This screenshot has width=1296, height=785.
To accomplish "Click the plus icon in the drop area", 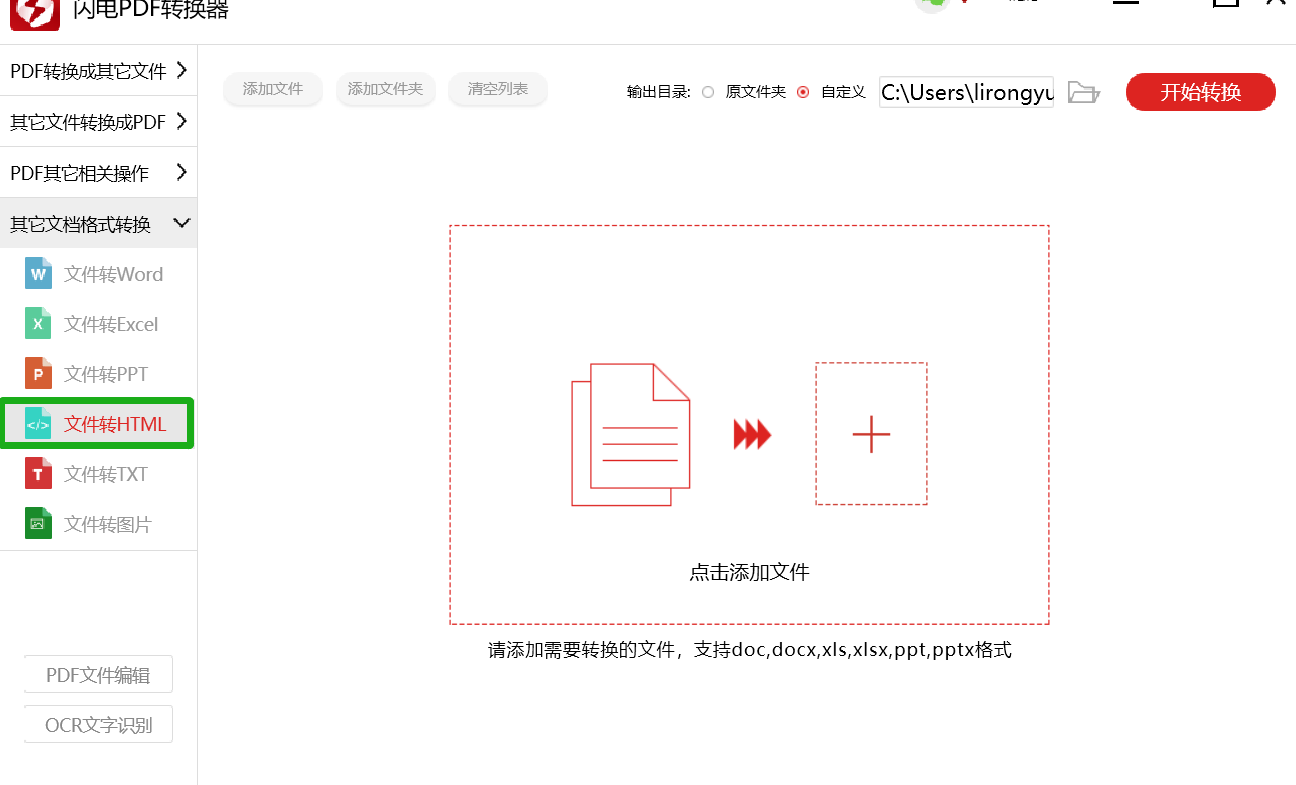I will pyautogui.click(x=871, y=434).
